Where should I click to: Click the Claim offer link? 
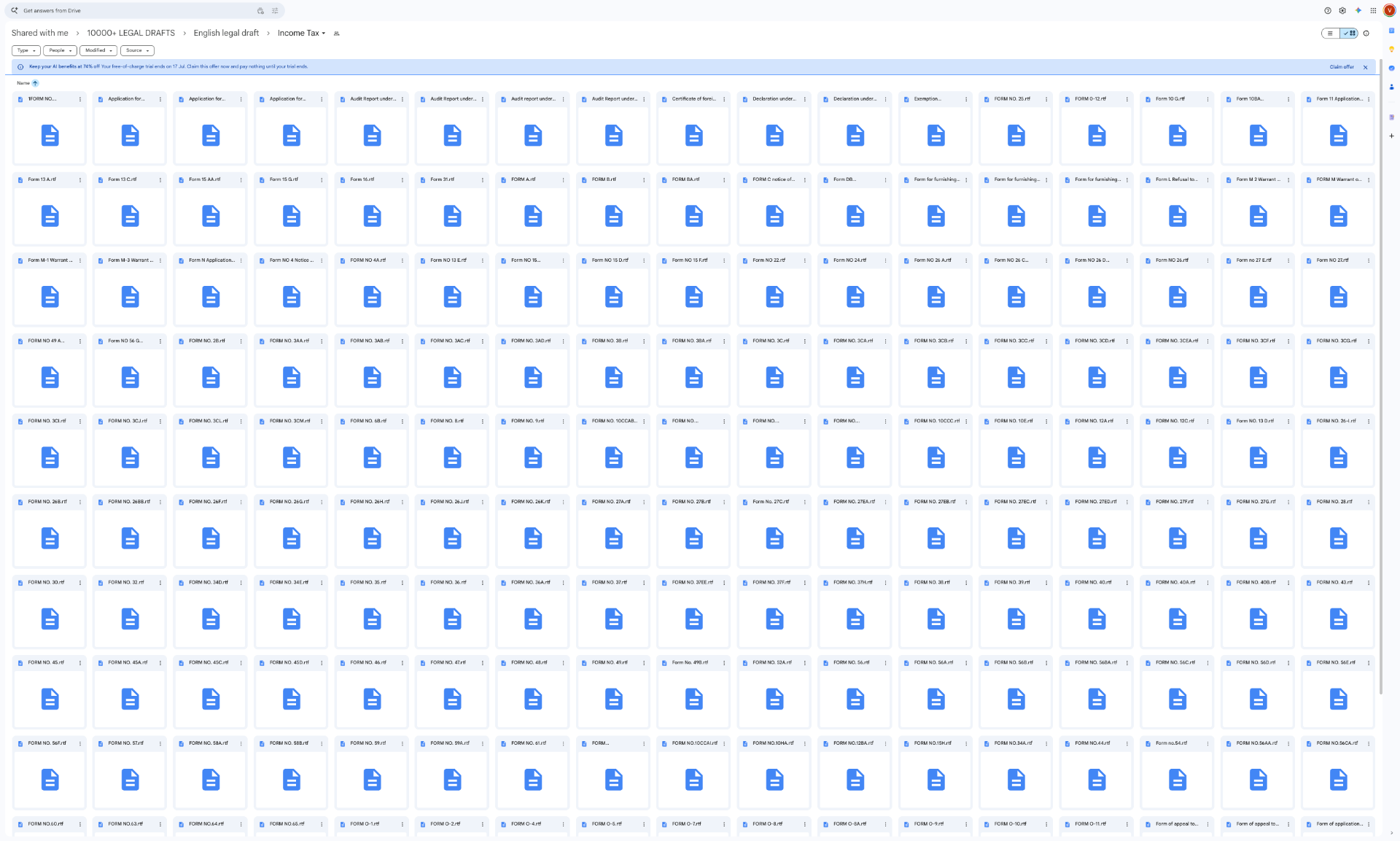point(1342,67)
